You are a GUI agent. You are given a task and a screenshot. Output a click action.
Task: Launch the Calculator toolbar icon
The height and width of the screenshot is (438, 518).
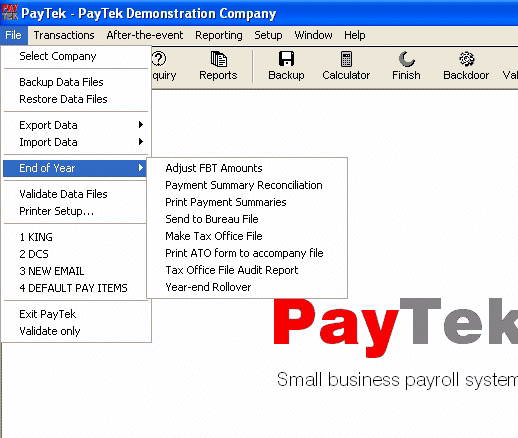point(346,59)
